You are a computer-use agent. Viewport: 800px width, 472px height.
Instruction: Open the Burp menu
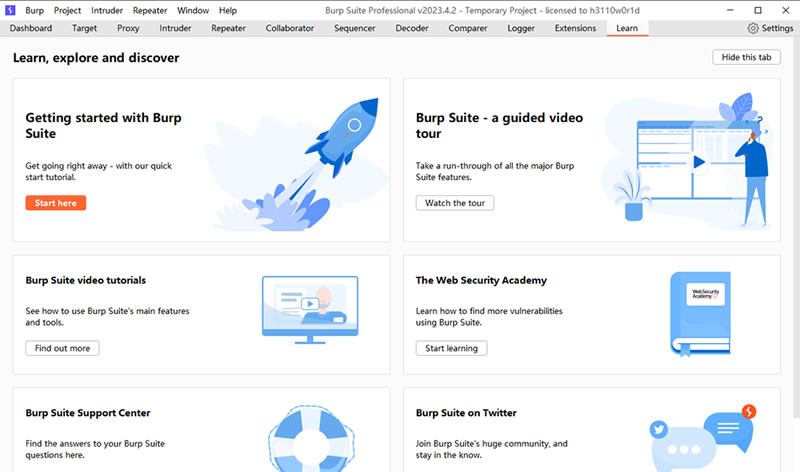point(35,10)
